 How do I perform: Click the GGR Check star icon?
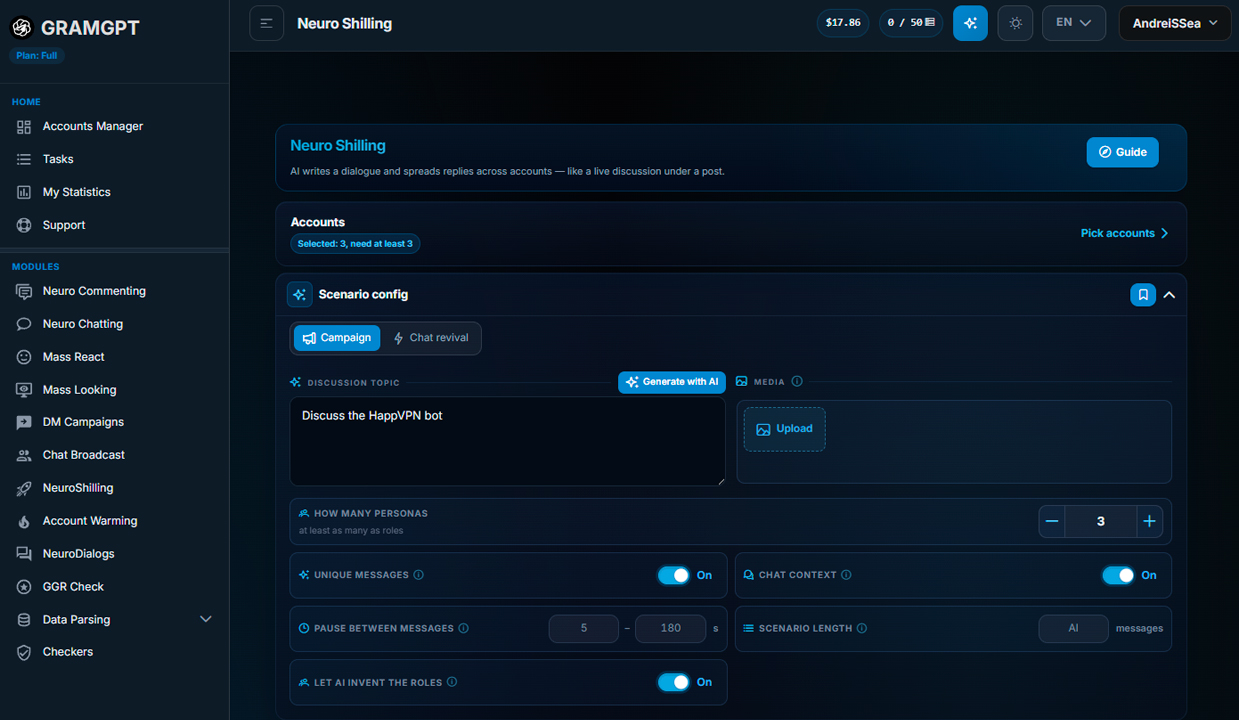[x=24, y=587]
